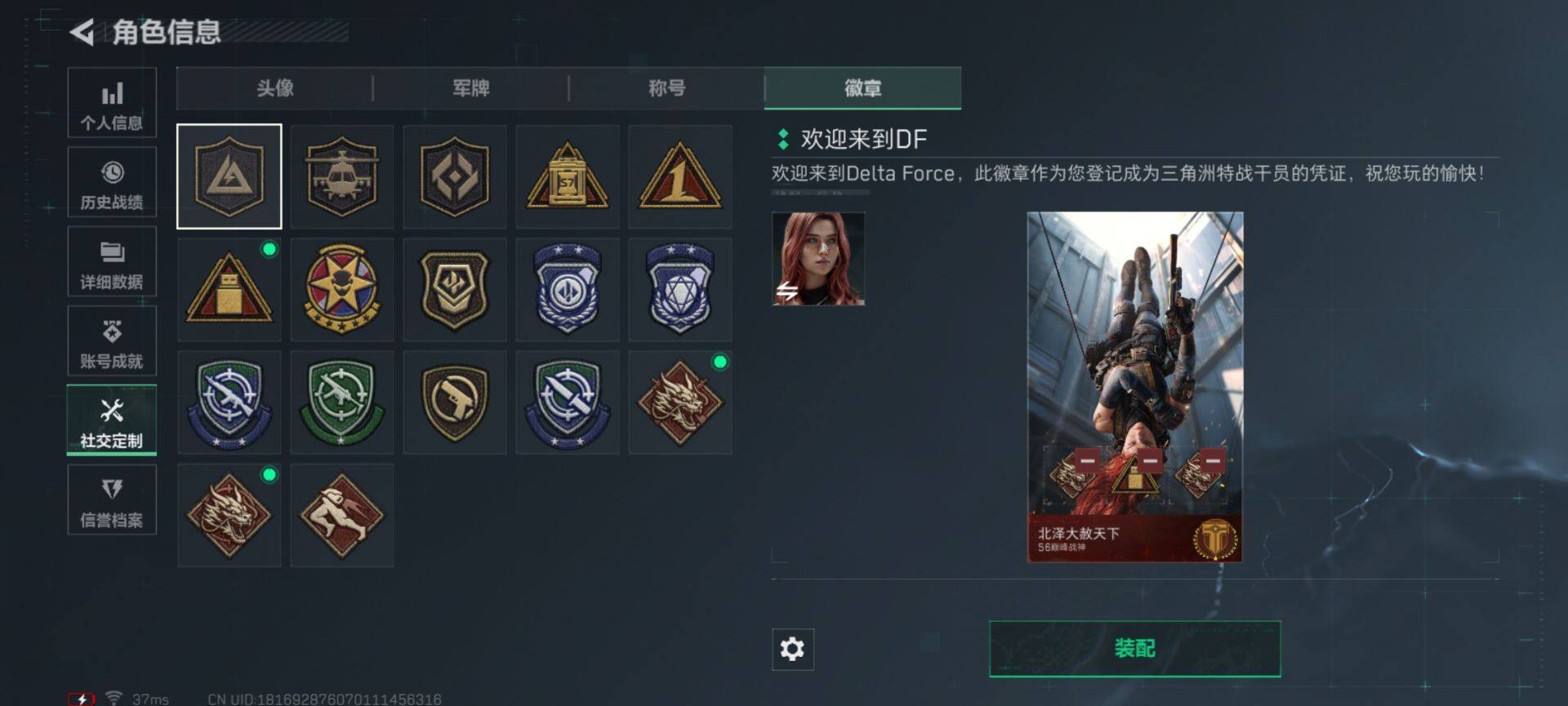Go back with the arrow beside 角色信息
Image resolution: width=1568 pixels, height=706 pixels.
[x=82, y=33]
